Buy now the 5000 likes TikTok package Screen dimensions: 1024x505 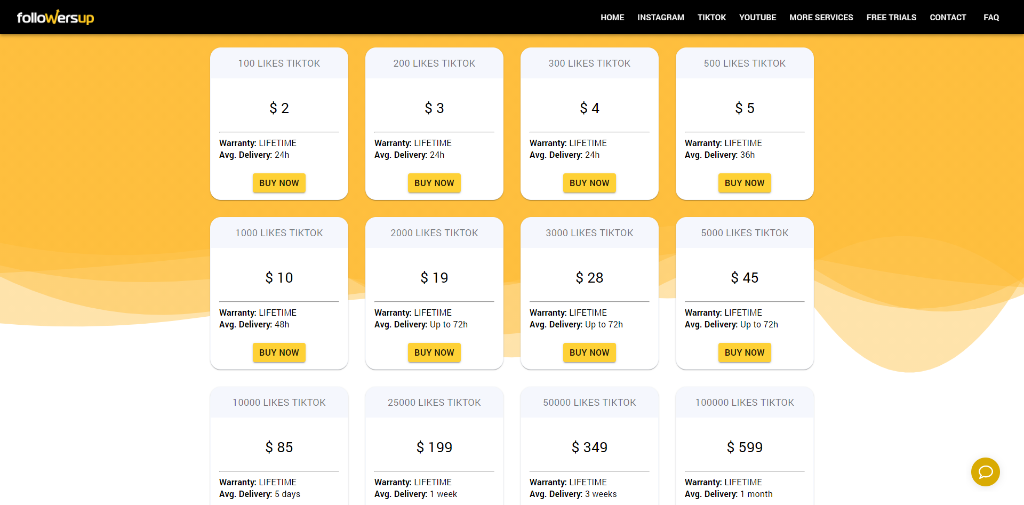[x=744, y=352]
